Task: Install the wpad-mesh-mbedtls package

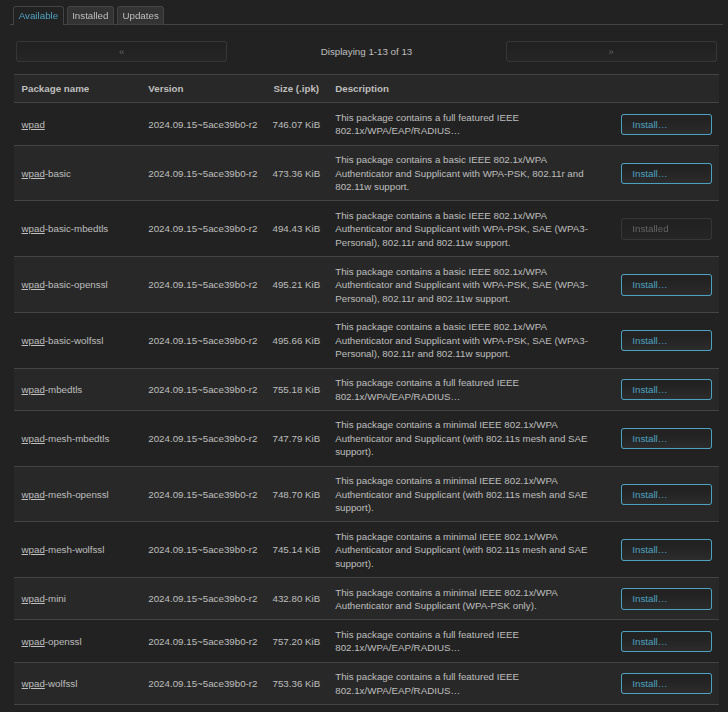Action: click(666, 439)
